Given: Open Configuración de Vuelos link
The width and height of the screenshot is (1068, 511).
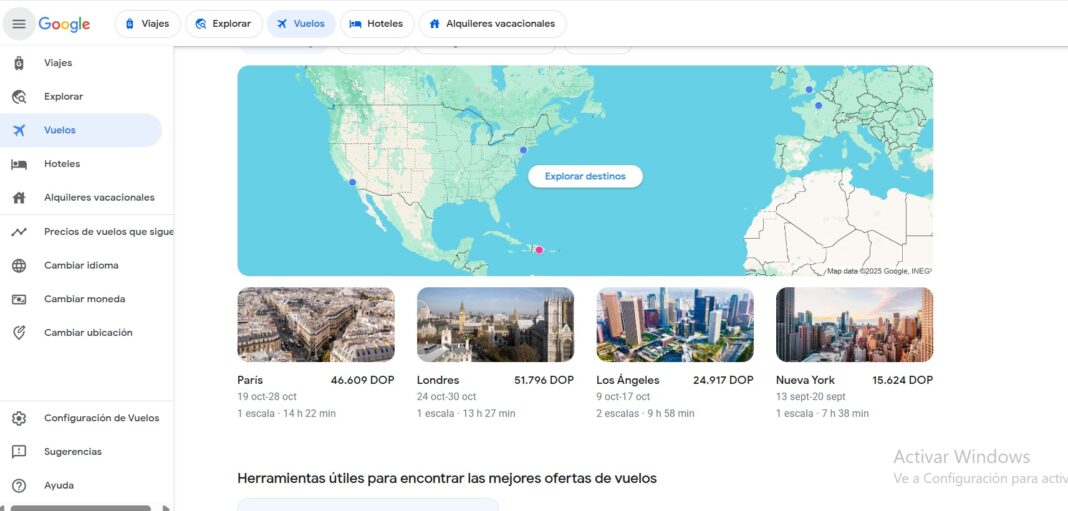Looking at the screenshot, I should [x=101, y=418].
